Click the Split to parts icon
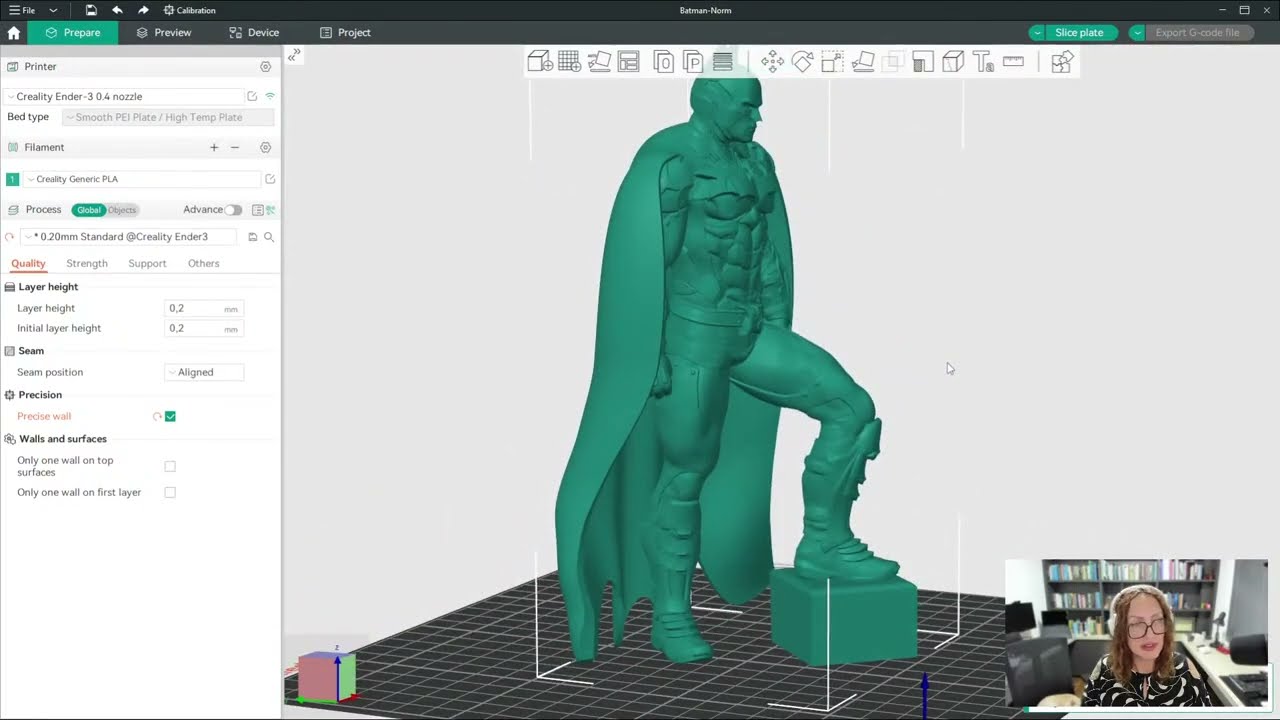 [693, 62]
